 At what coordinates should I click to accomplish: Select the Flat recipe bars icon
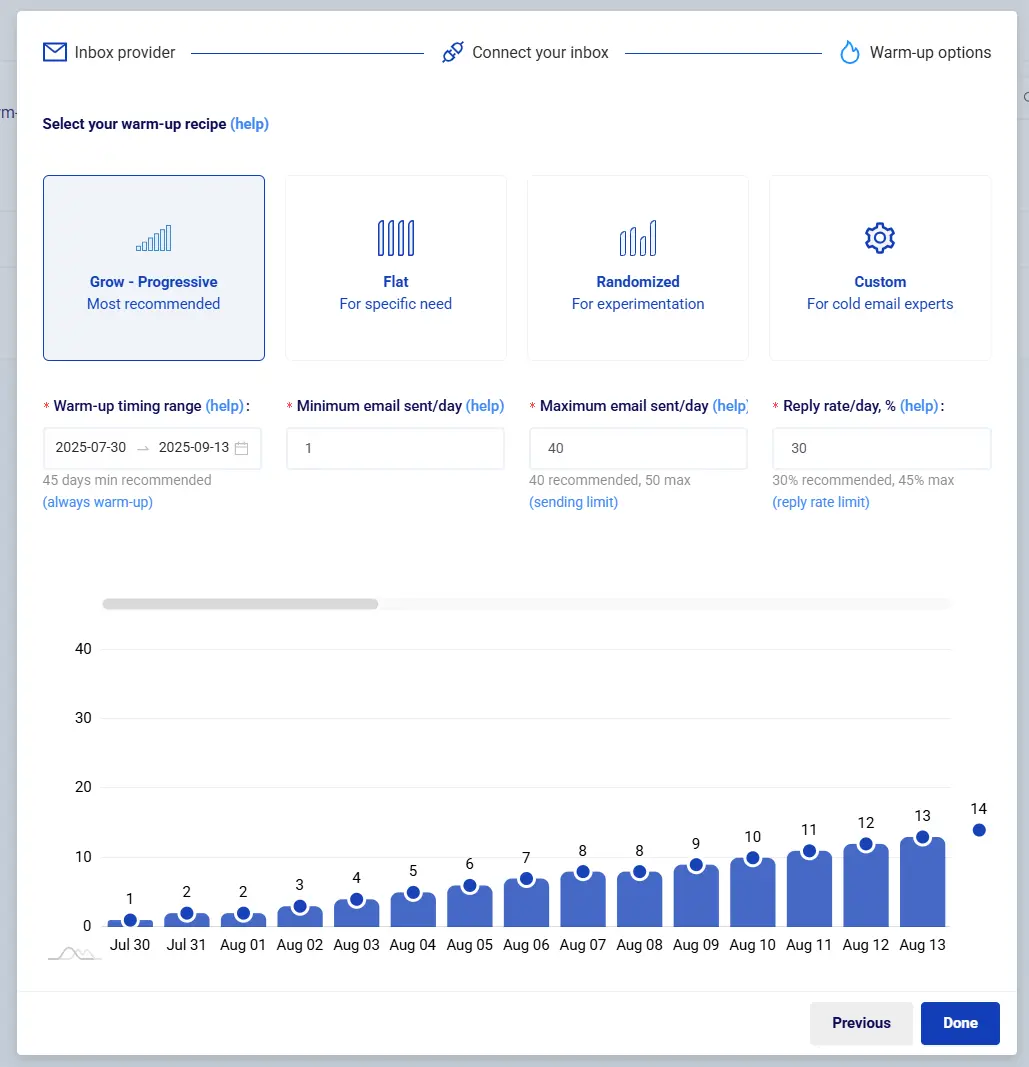pyautogui.click(x=396, y=238)
